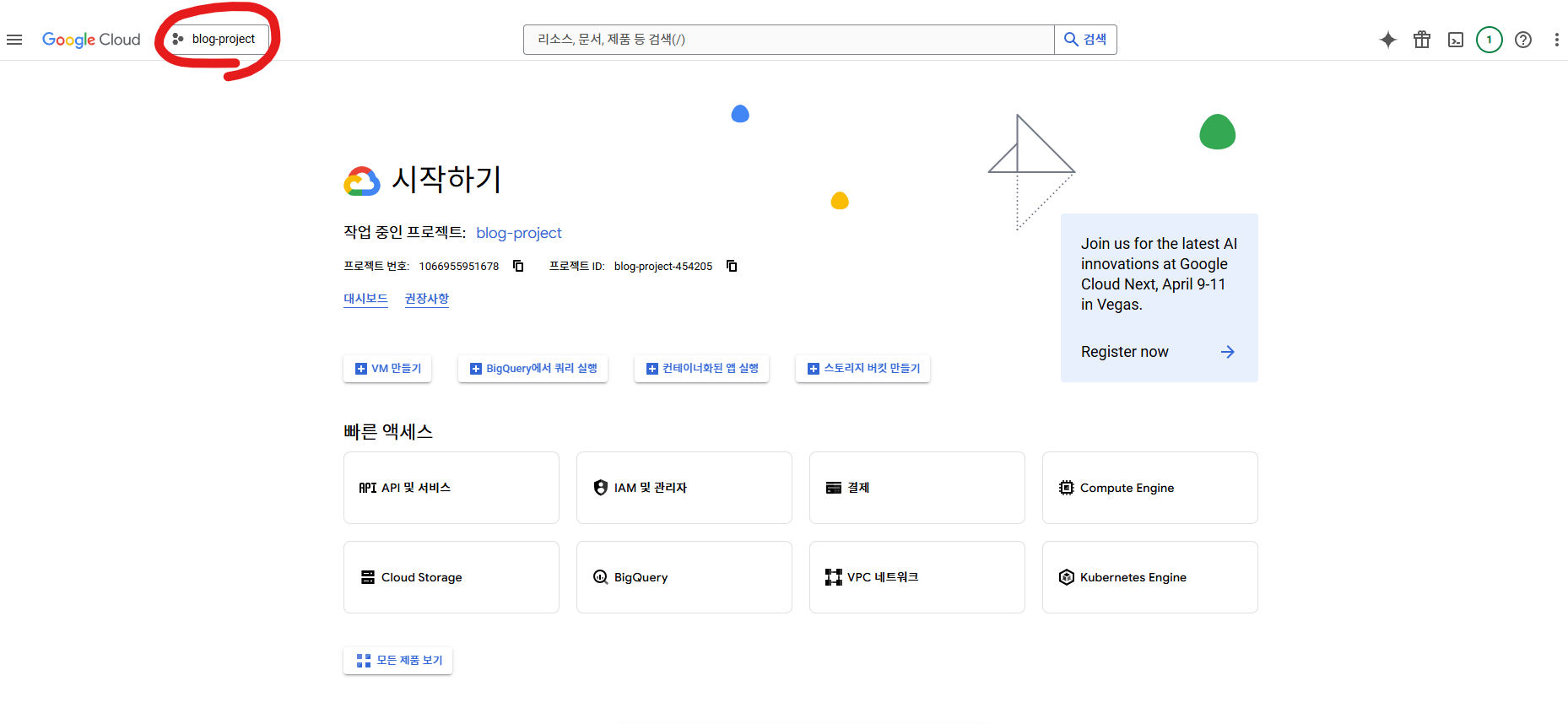Image resolution: width=1568 pixels, height=724 pixels.
Task: Click the magnifier icon in BigQuery card
Action: pos(601,577)
